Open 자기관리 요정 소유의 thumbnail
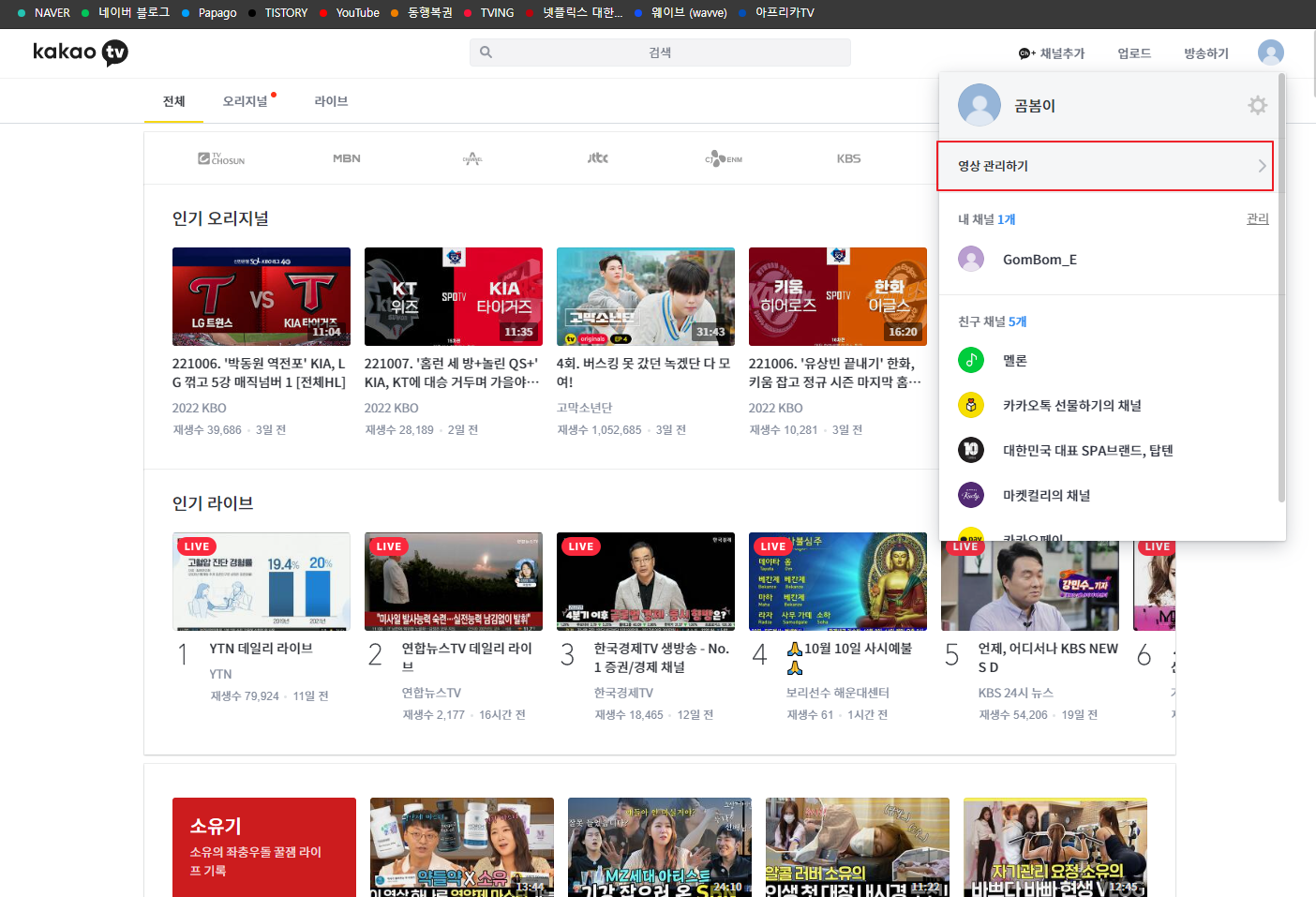The height and width of the screenshot is (897, 1316). (x=1055, y=847)
